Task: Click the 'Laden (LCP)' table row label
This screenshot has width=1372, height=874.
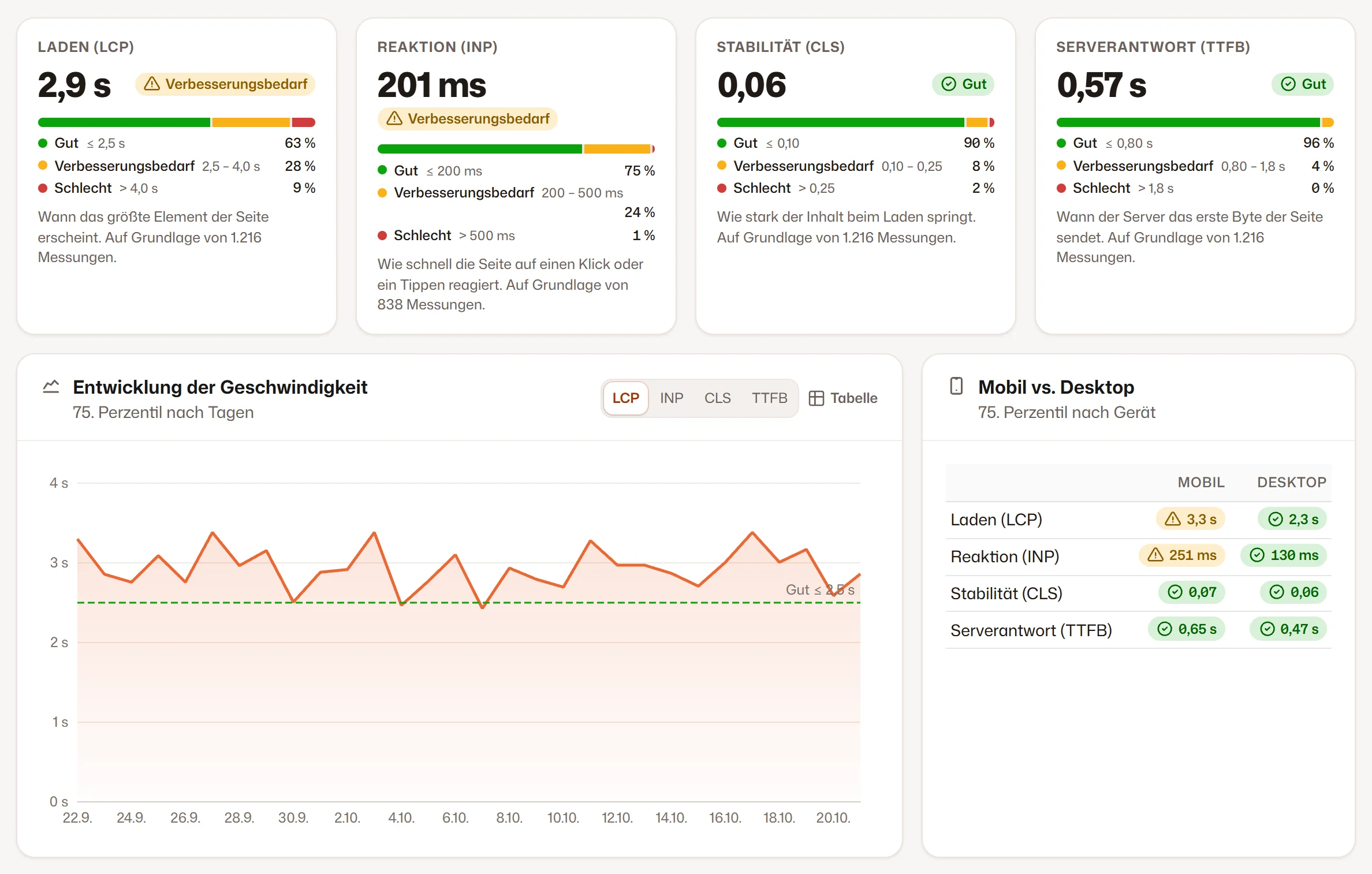Action: pyautogui.click(x=997, y=520)
